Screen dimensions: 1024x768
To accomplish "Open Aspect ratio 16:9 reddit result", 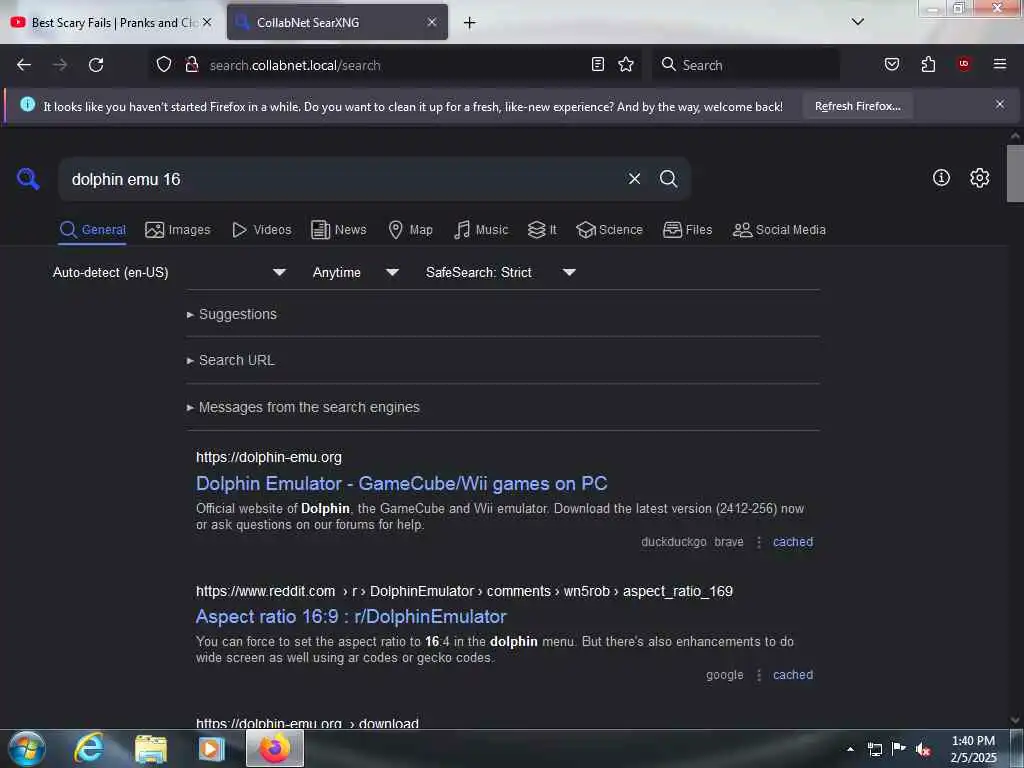I will coord(351,616).
